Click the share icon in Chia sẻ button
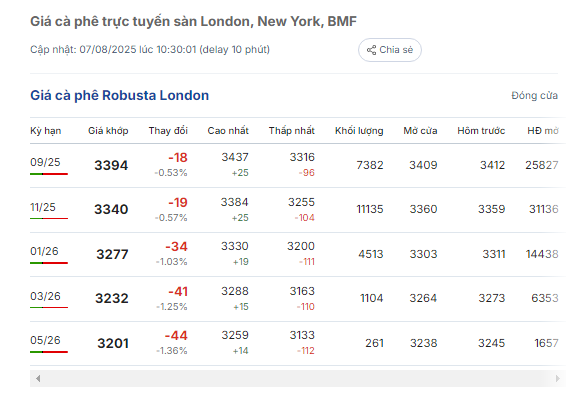The height and width of the screenshot is (404, 587). pyautogui.click(x=371, y=50)
